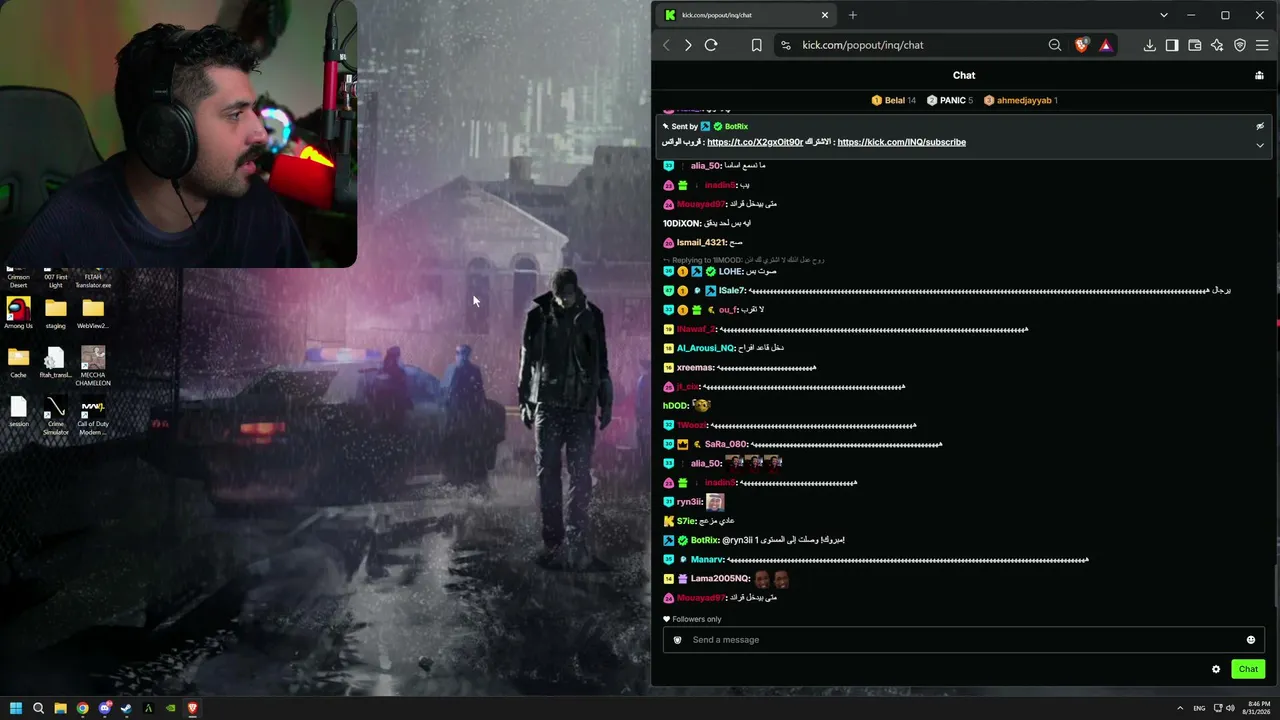
Task: Click the Brave VPN shield icon
Action: tap(1240, 45)
